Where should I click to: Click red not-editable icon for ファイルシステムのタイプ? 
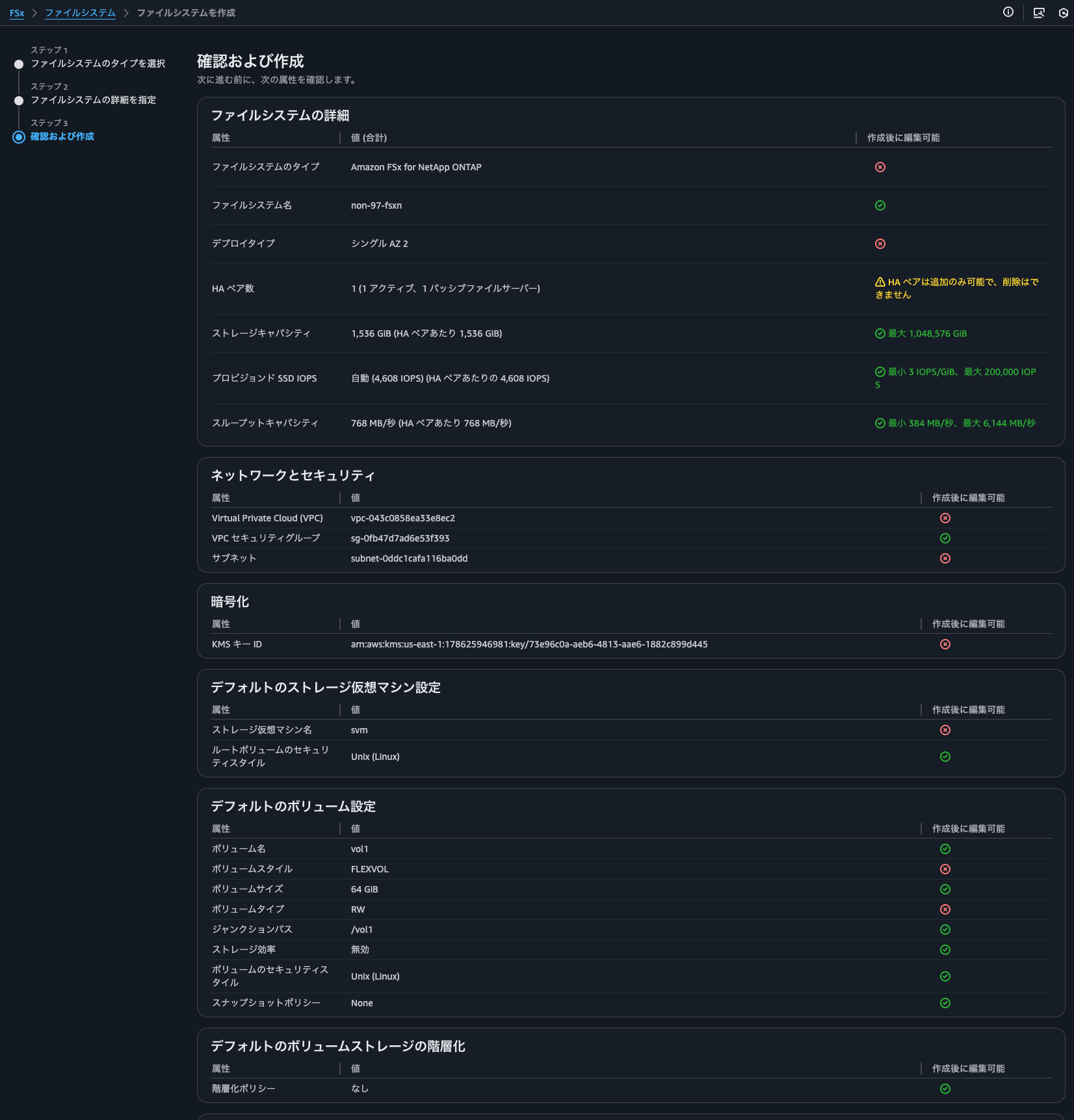[x=880, y=167]
